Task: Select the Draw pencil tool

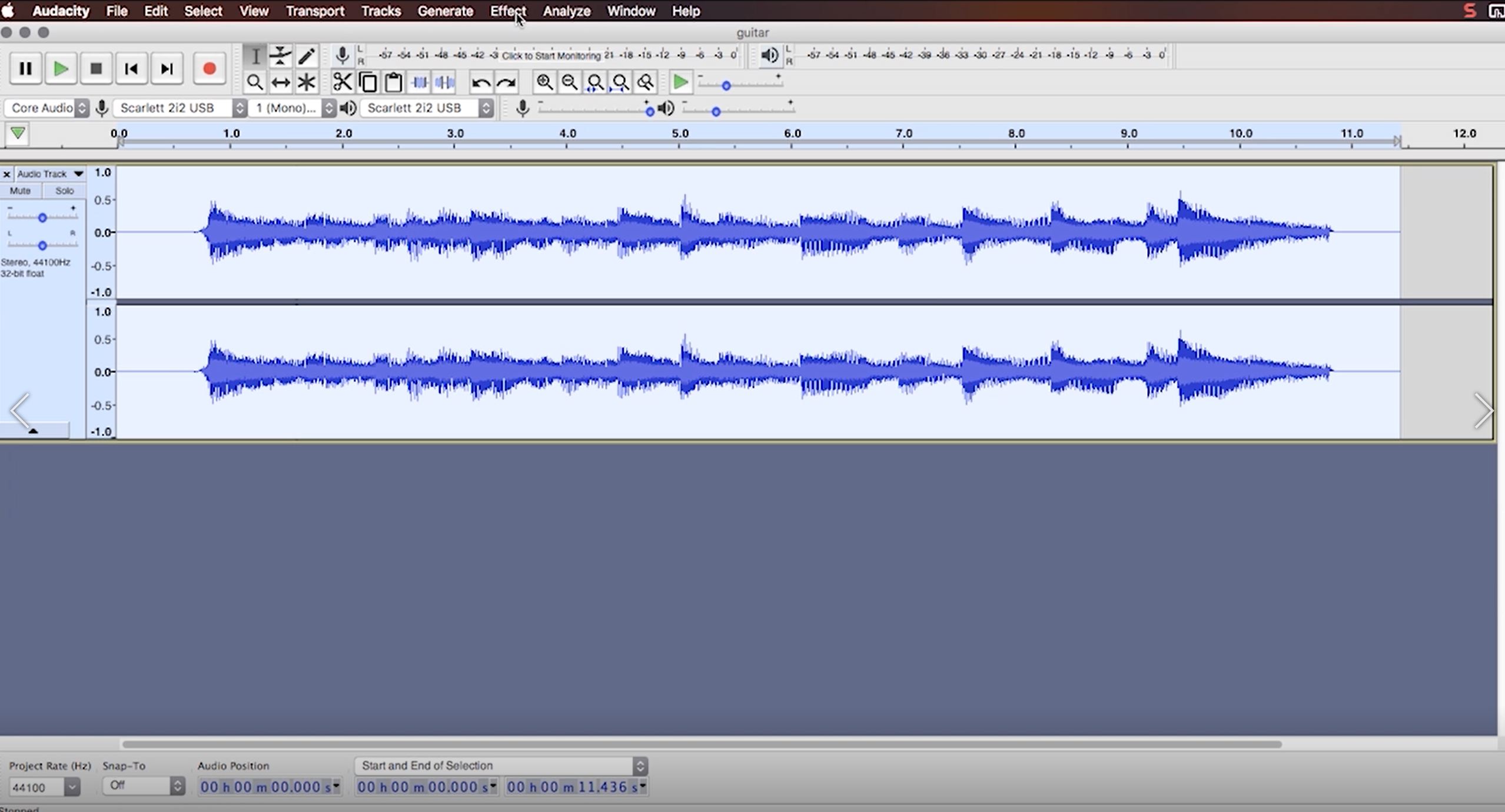Action: [307, 56]
